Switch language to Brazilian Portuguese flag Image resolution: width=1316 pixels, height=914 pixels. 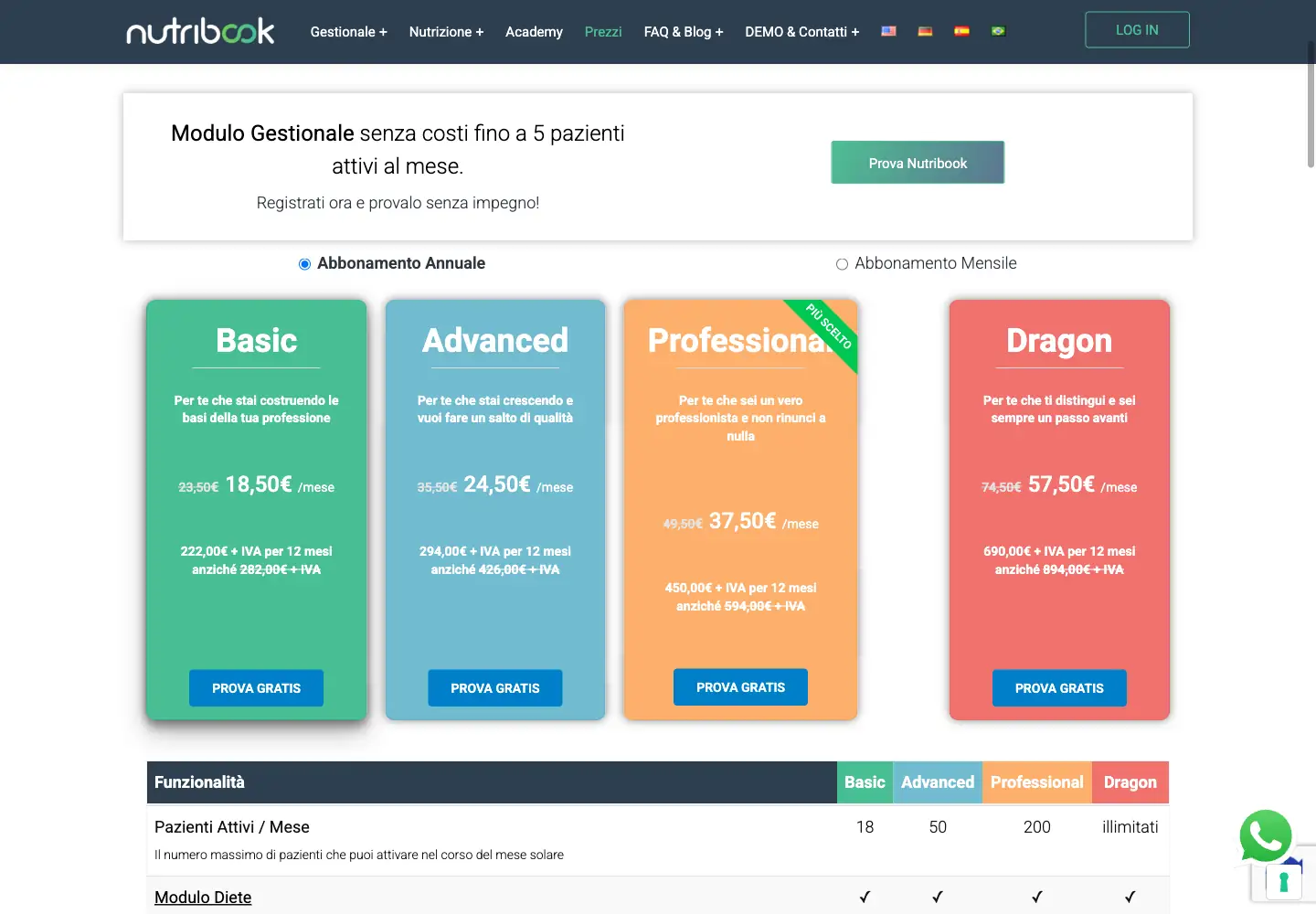coord(998,31)
